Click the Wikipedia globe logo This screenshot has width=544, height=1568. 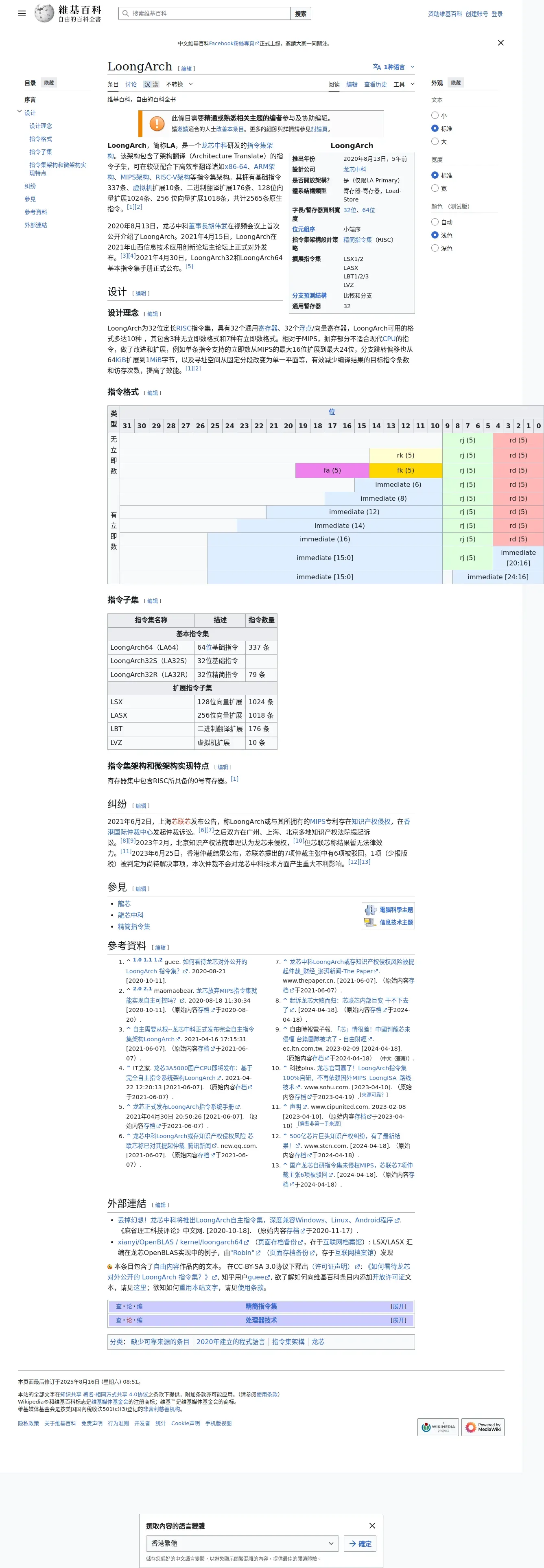[44, 13]
